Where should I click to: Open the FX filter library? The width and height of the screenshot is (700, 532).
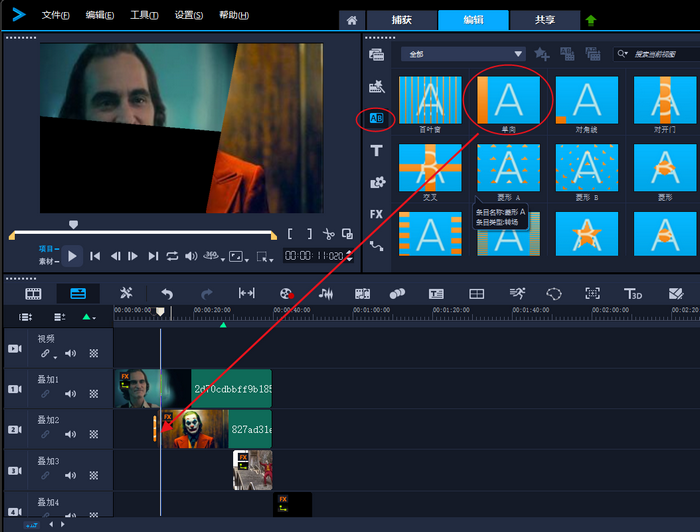pyautogui.click(x=377, y=214)
